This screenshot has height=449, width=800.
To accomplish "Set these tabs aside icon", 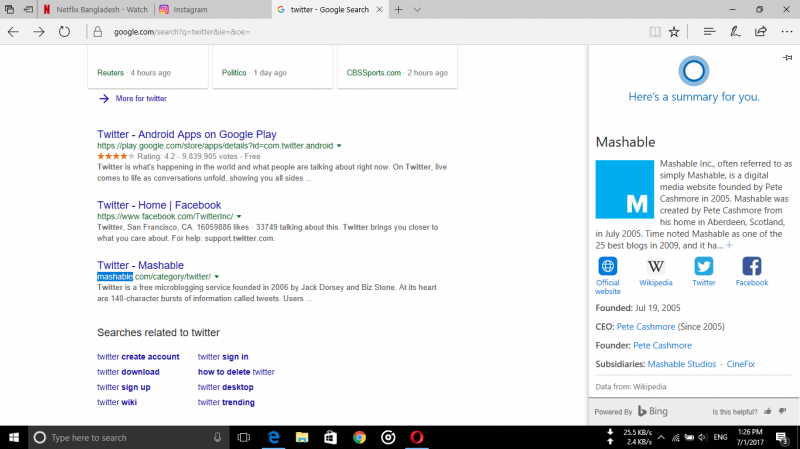I will click(x=29, y=9).
